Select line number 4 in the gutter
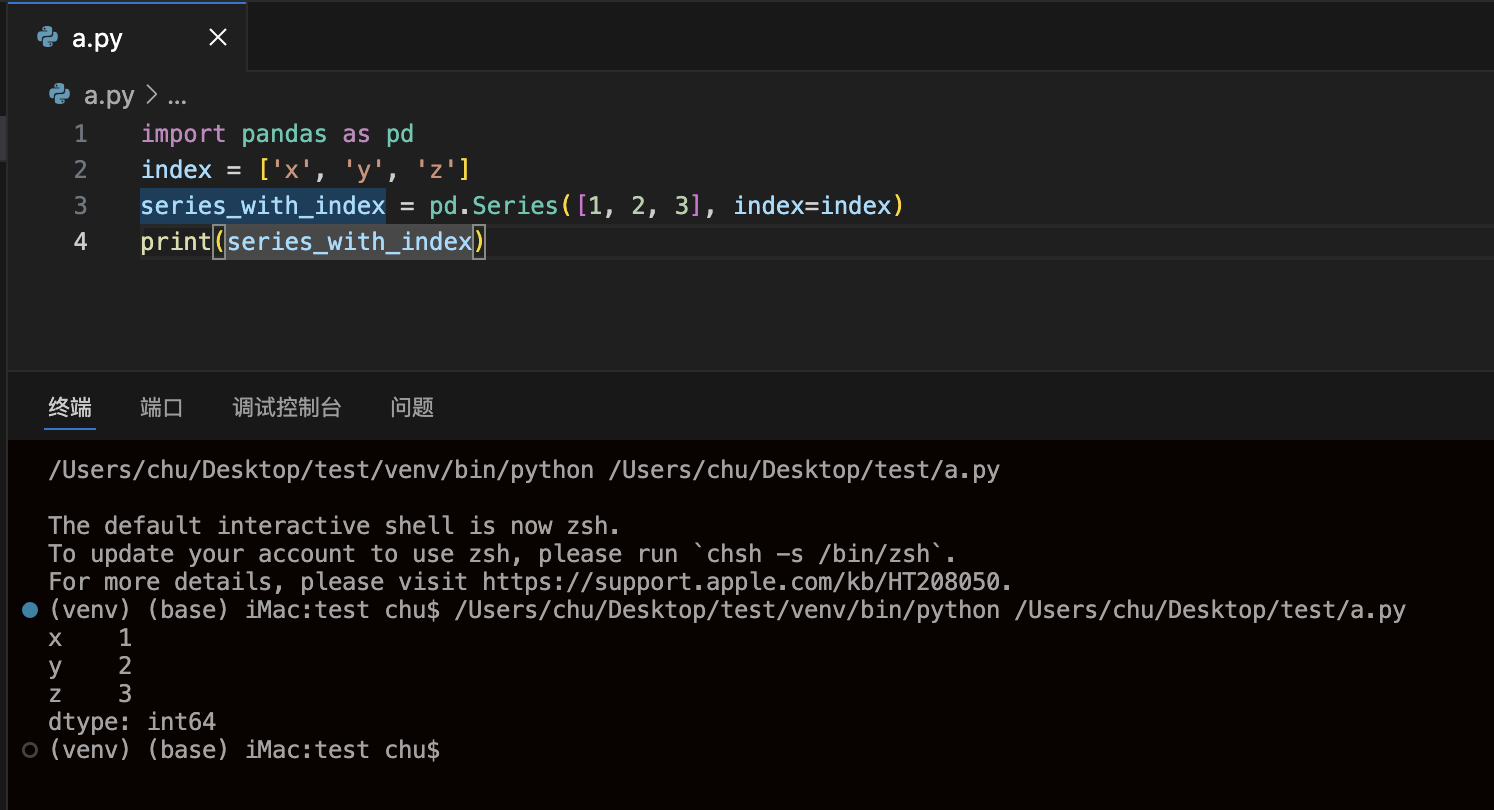 coord(80,242)
